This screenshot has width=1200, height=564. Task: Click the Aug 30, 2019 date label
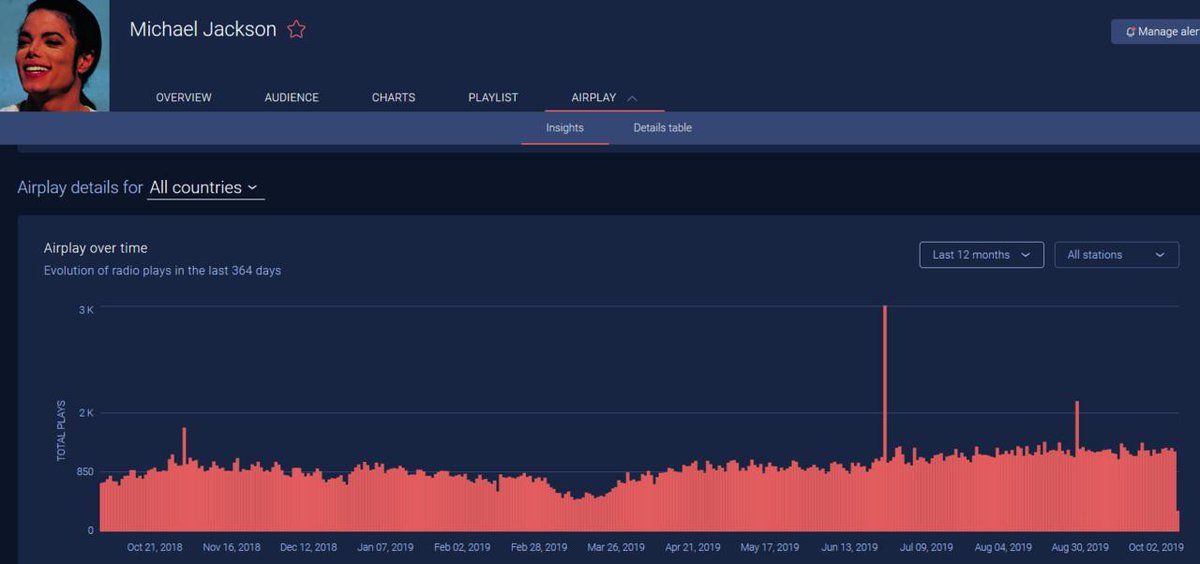(1080, 547)
